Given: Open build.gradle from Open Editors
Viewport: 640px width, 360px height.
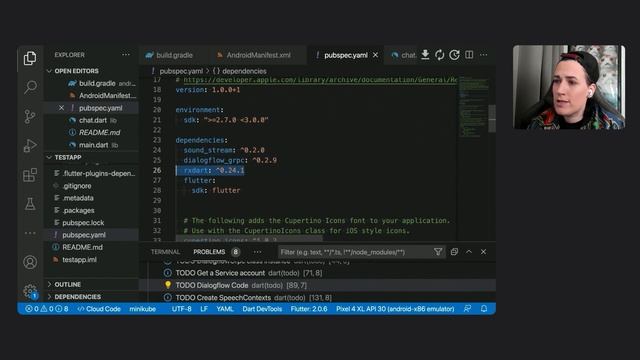Looking at the screenshot, I should tap(97, 83).
